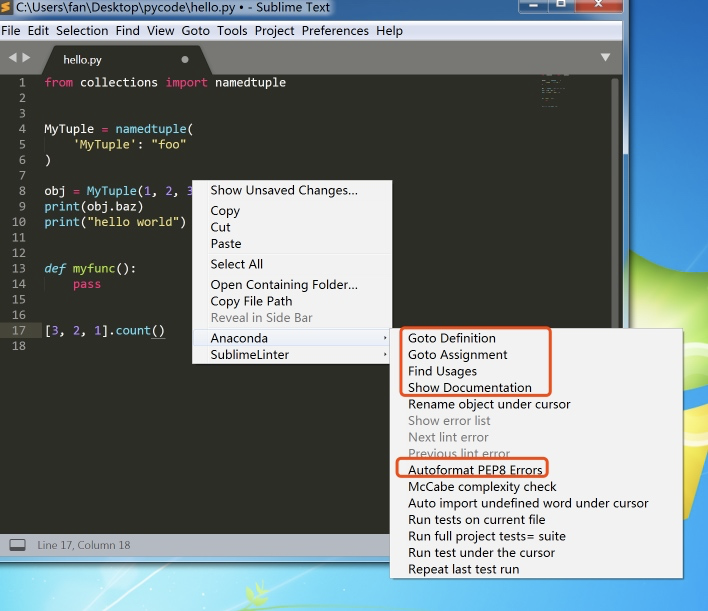Click Open Containing Folder
The image size is (708, 611).
(292, 285)
